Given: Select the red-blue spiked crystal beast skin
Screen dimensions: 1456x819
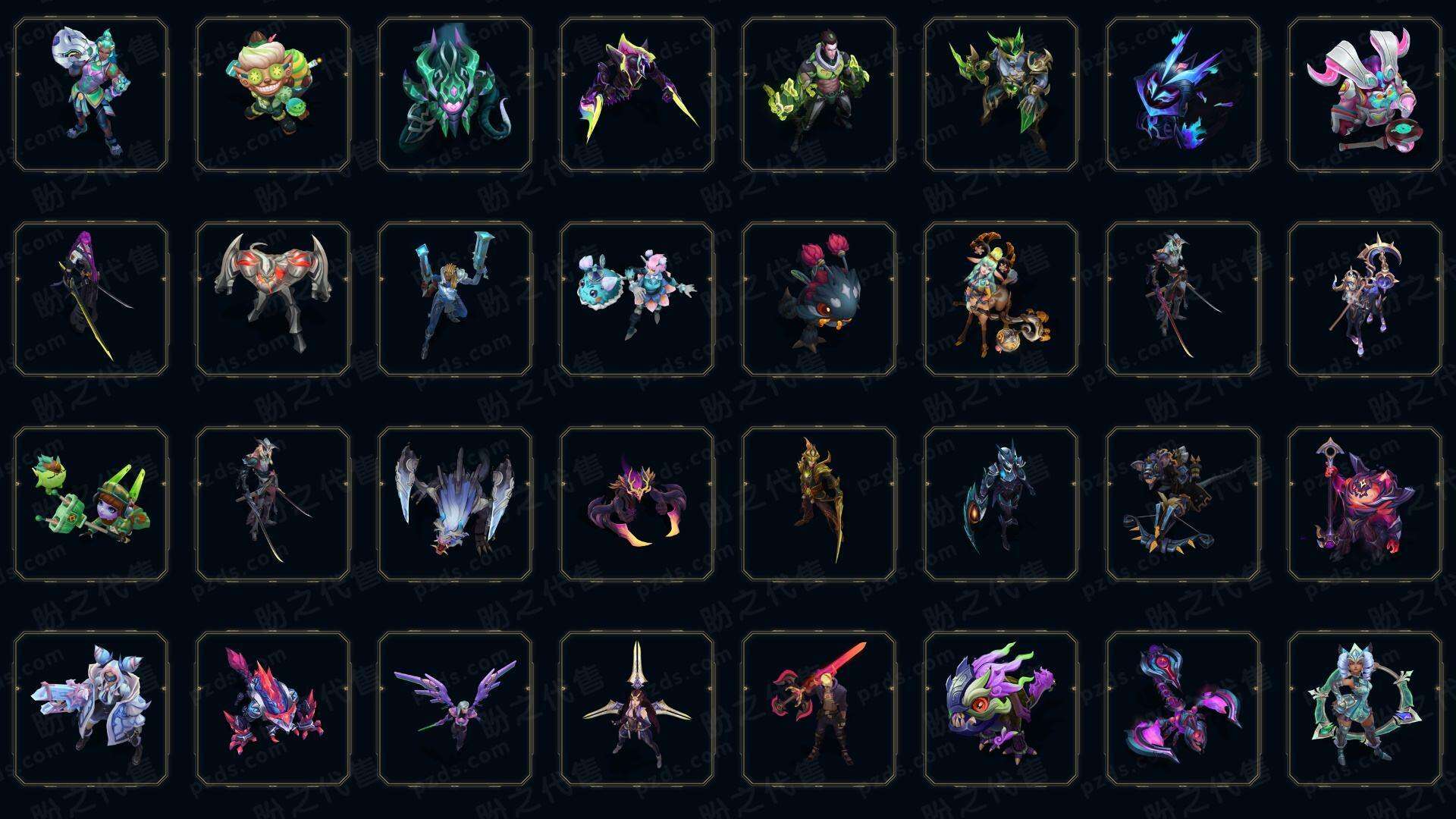Looking at the screenshot, I should [273, 708].
